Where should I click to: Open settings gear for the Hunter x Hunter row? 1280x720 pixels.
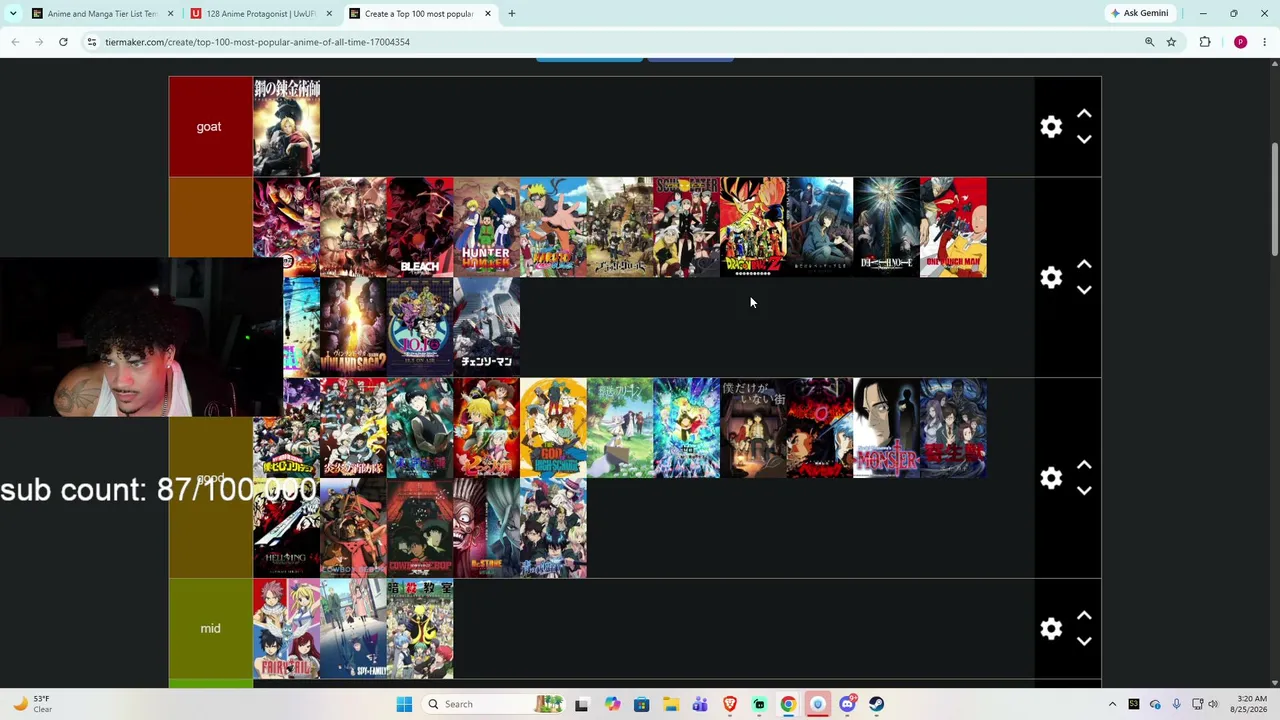click(x=1051, y=277)
